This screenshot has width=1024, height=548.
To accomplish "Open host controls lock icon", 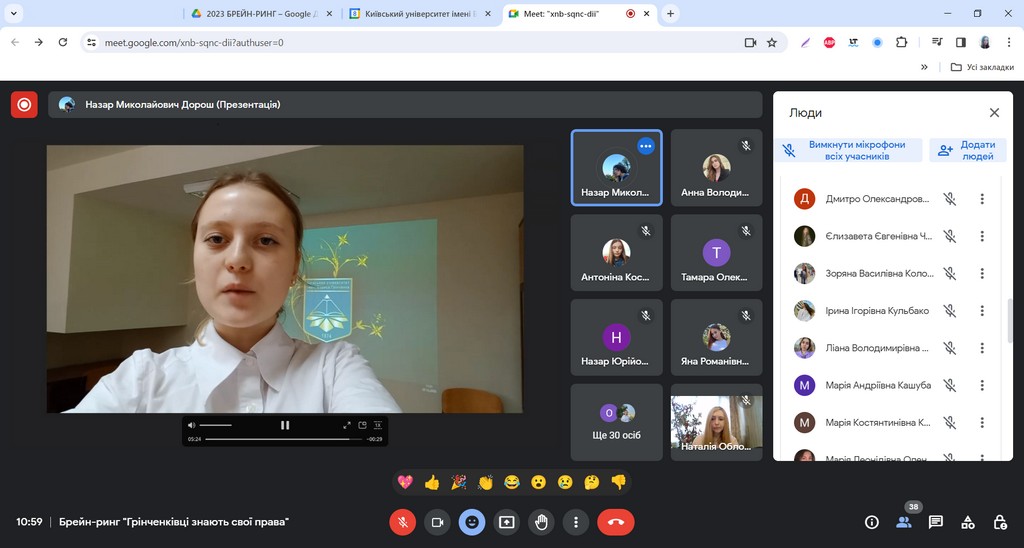I will (999, 522).
